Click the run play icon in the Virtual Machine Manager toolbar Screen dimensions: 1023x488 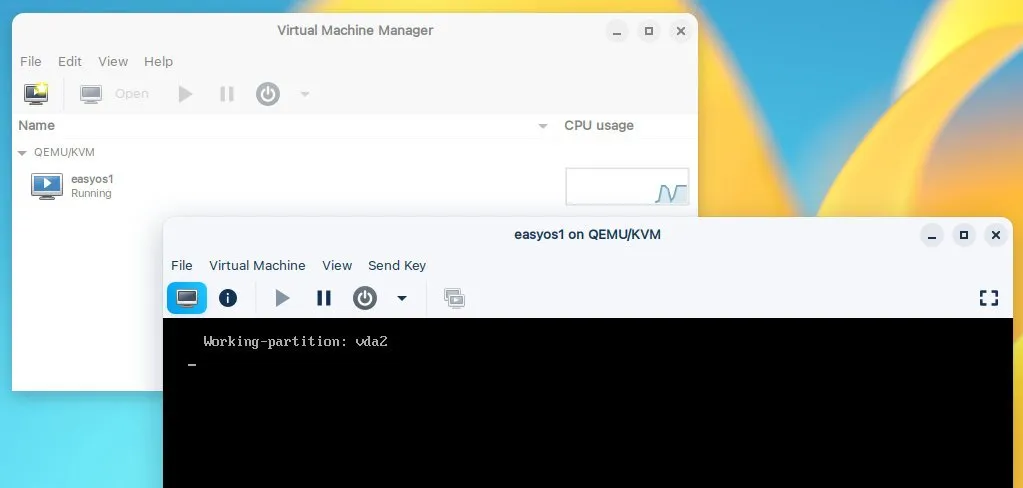point(185,94)
